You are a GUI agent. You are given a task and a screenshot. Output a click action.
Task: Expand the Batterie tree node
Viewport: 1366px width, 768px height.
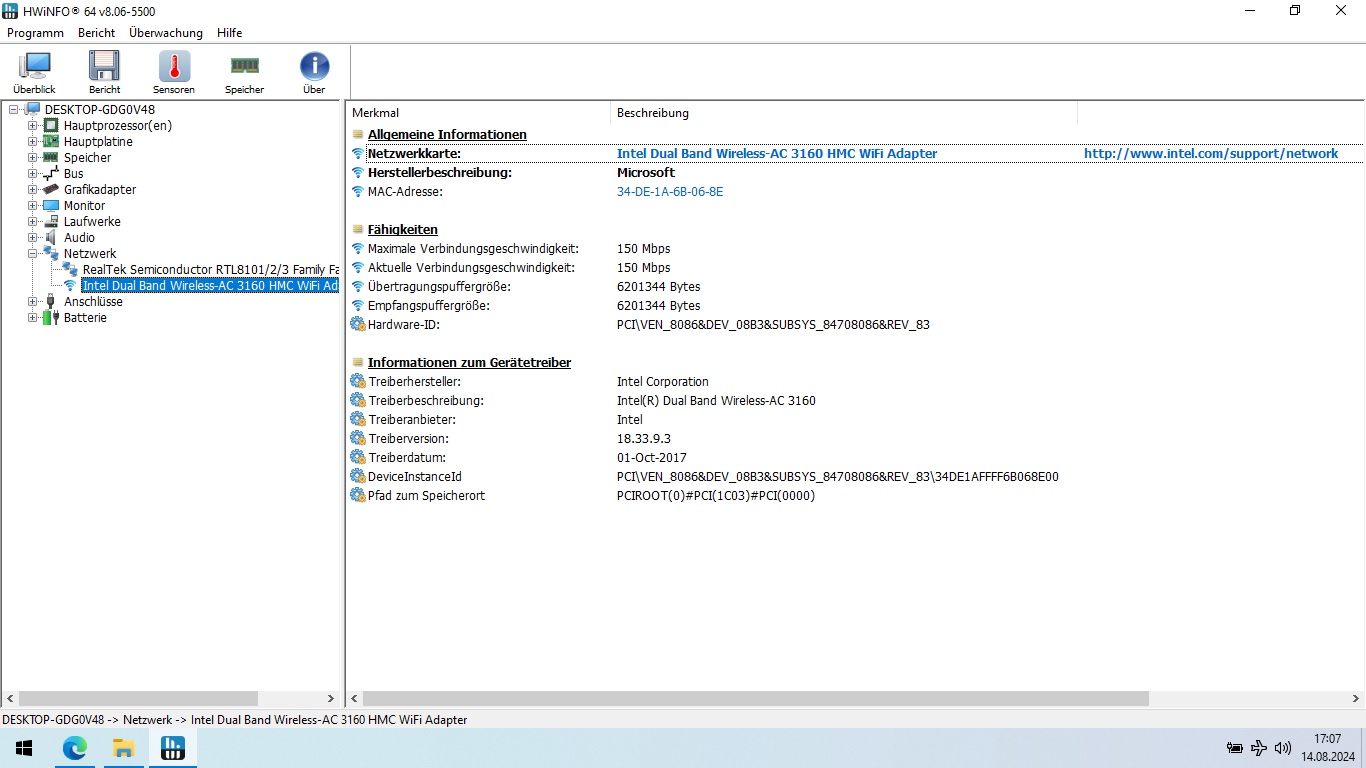33,318
